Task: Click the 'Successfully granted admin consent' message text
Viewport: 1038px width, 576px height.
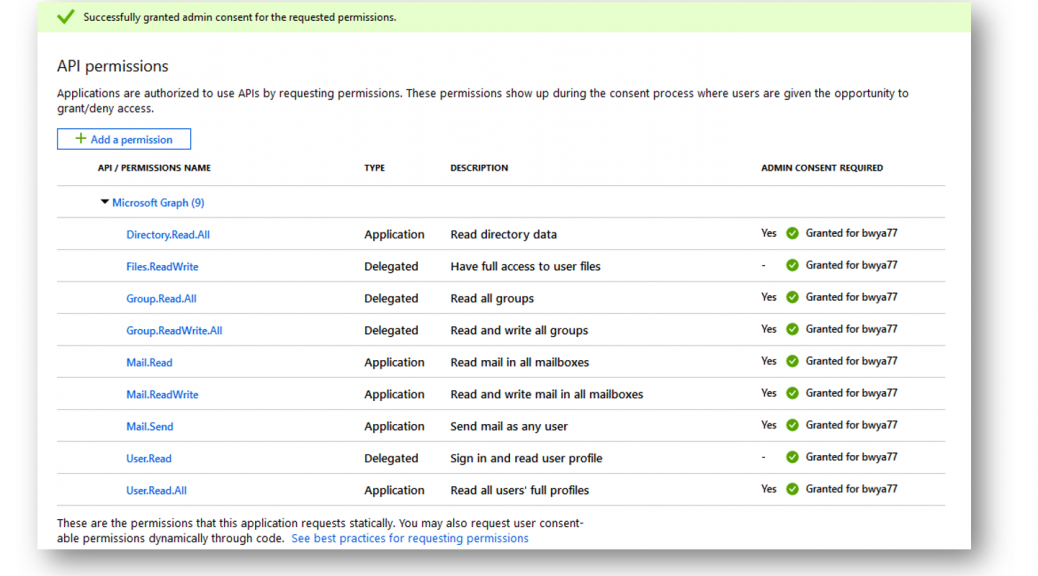Action: [240, 17]
